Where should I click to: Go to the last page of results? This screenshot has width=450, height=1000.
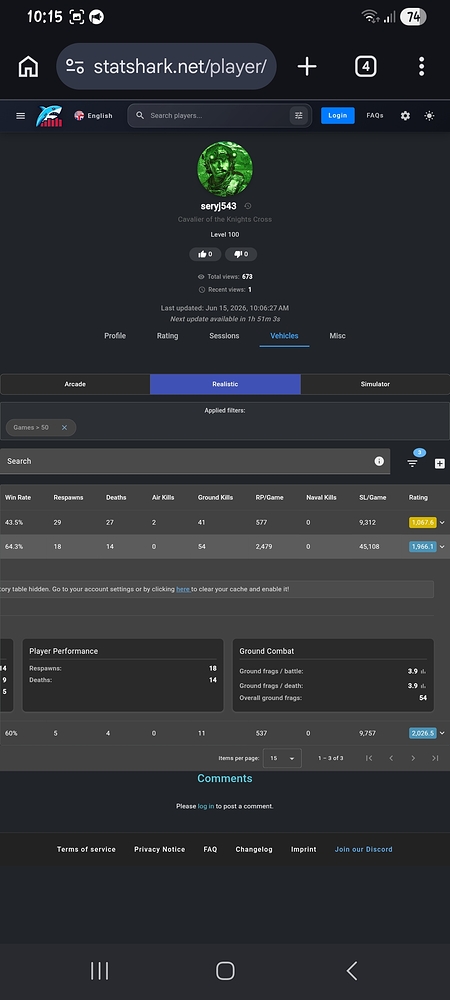click(435, 758)
